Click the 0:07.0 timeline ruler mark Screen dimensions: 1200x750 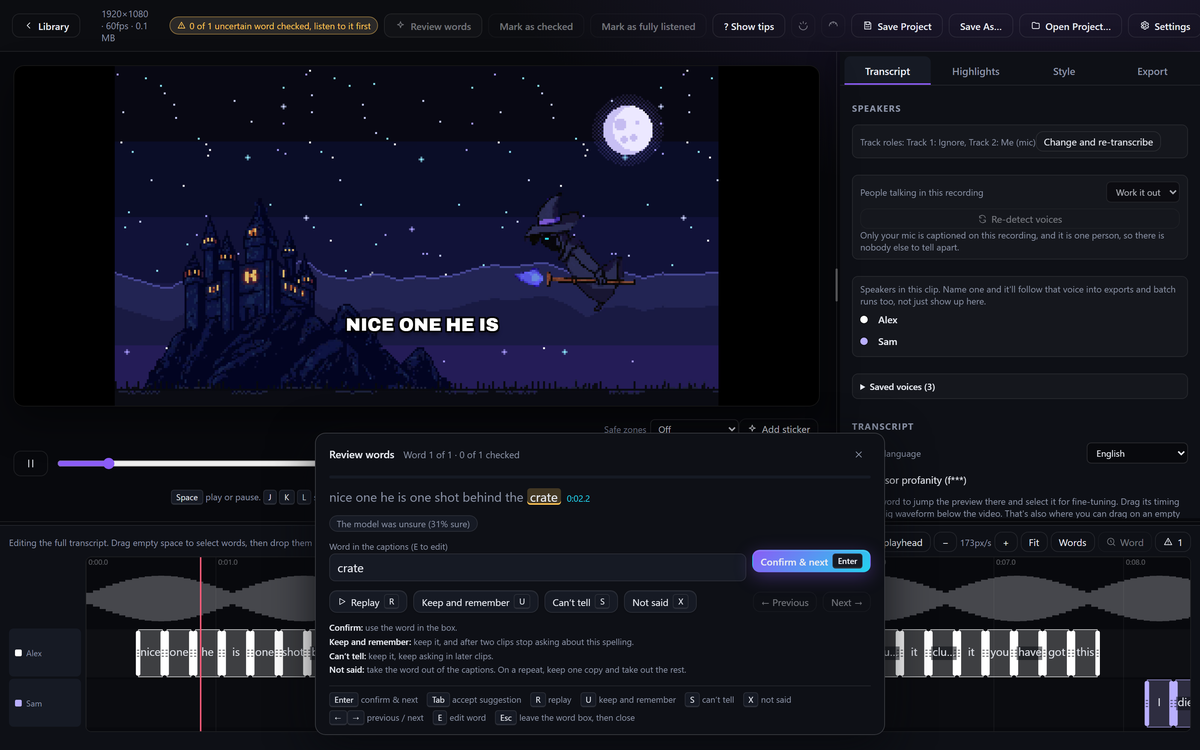coord(1005,562)
